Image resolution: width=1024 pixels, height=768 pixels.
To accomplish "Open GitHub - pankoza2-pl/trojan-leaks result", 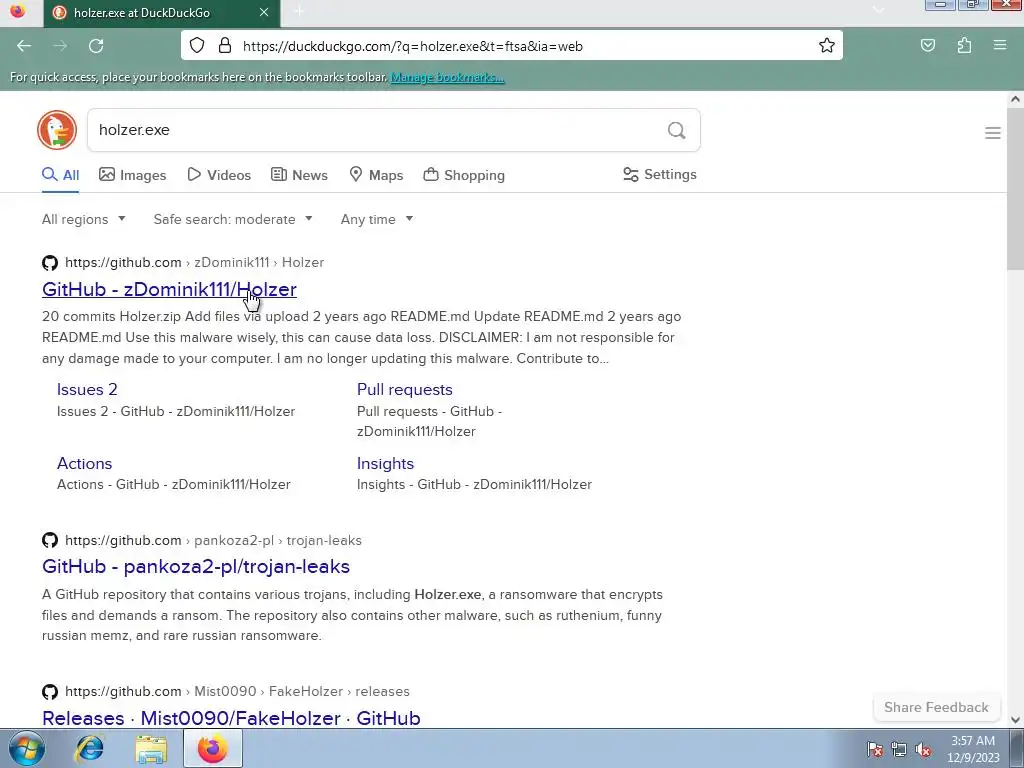I will pyautogui.click(x=196, y=566).
